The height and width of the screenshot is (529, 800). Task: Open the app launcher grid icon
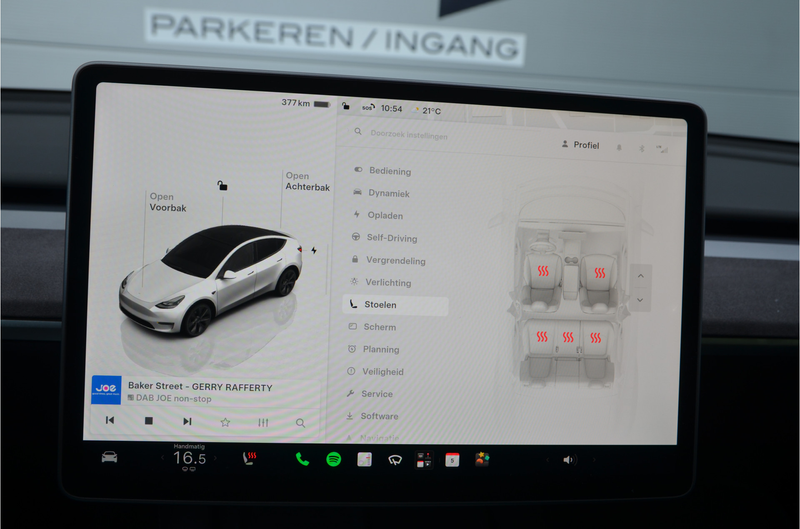coord(424,460)
